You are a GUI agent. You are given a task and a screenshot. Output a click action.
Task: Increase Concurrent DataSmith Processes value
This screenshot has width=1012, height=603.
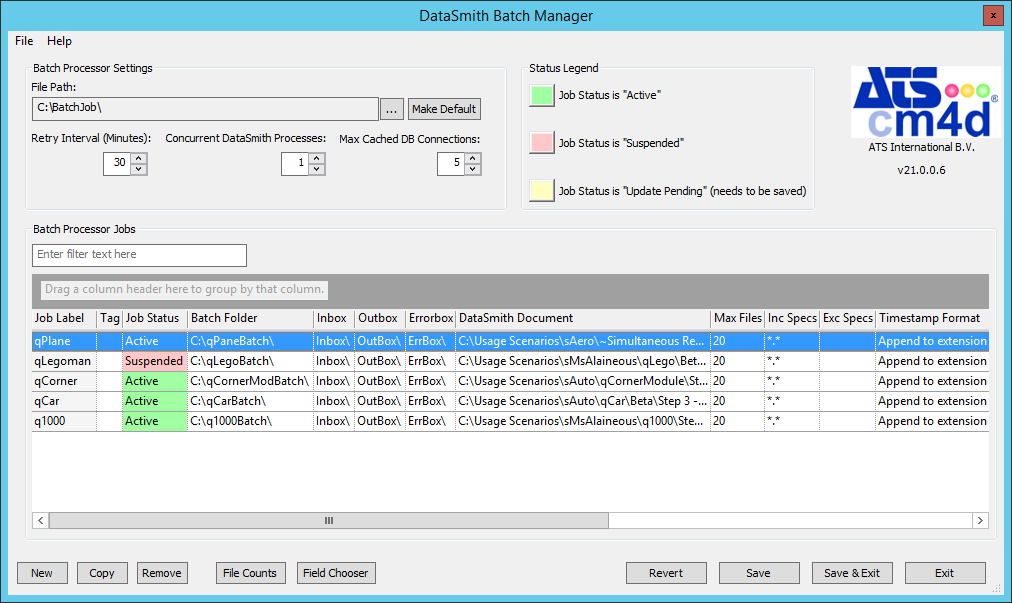click(316, 158)
